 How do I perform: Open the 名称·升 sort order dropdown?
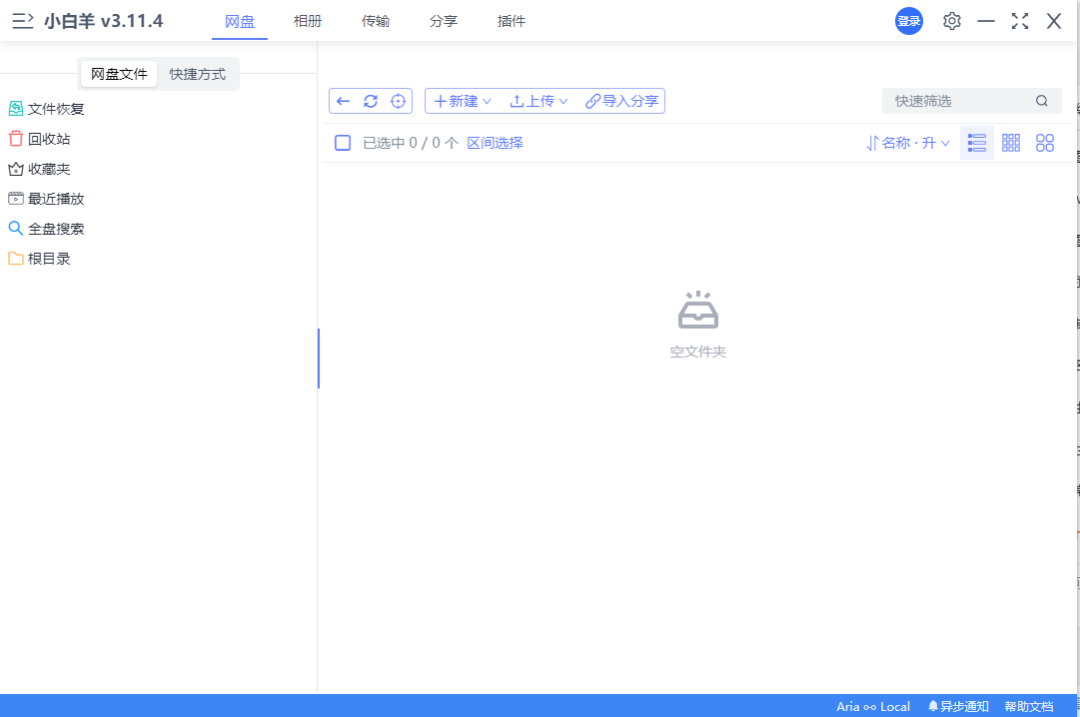[908, 142]
